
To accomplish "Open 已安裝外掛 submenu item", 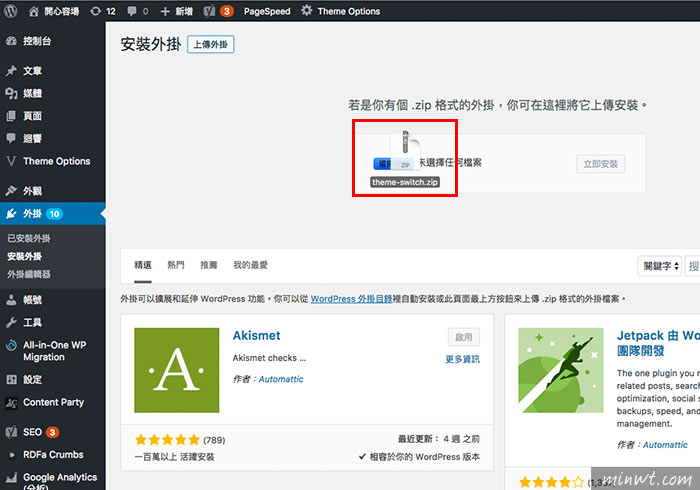I will pyautogui.click(x=29, y=238).
